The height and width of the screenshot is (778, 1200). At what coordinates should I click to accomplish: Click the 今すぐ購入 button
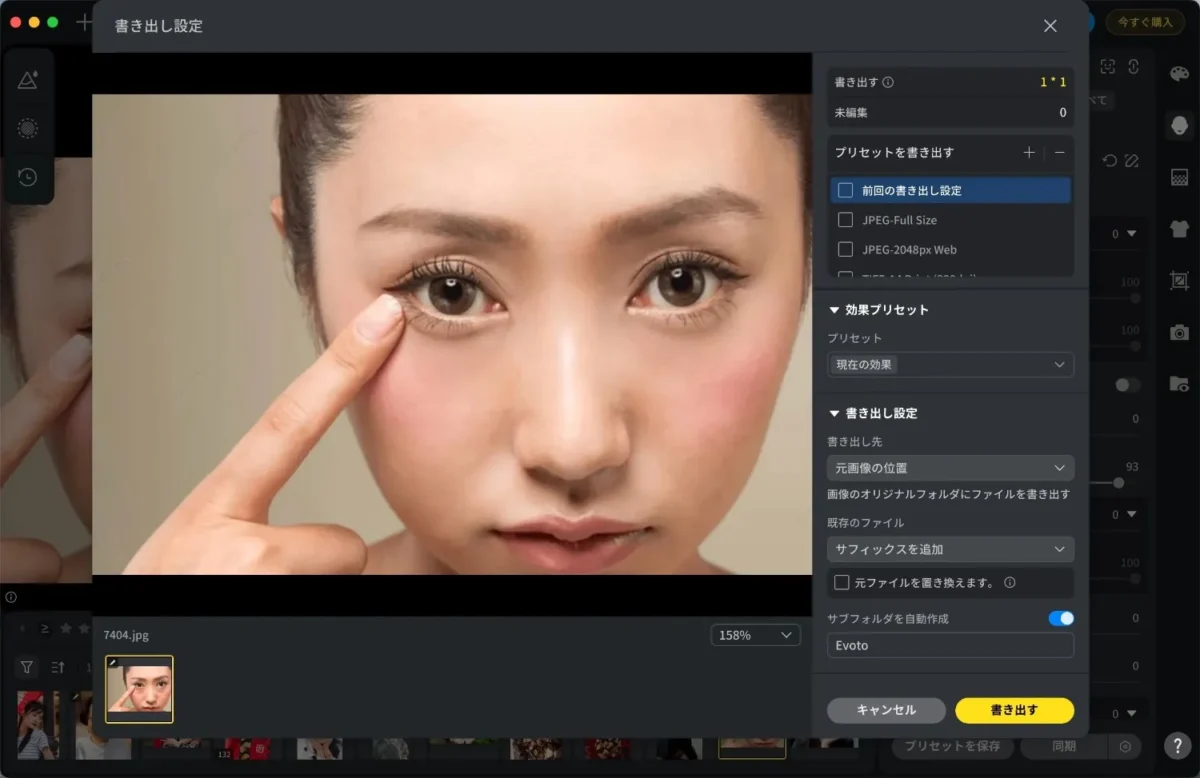tap(1144, 21)
